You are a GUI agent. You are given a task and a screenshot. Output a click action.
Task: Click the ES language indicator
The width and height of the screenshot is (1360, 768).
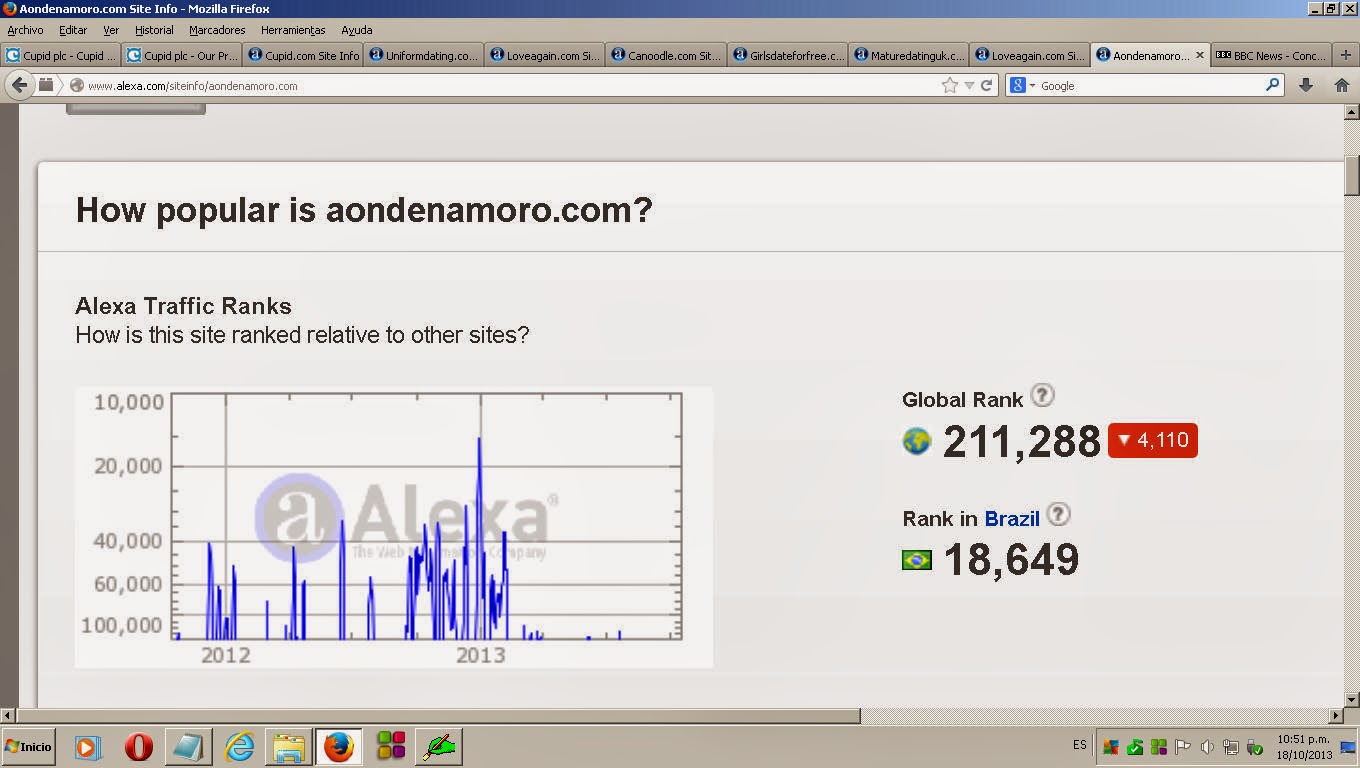(1080, 746)
